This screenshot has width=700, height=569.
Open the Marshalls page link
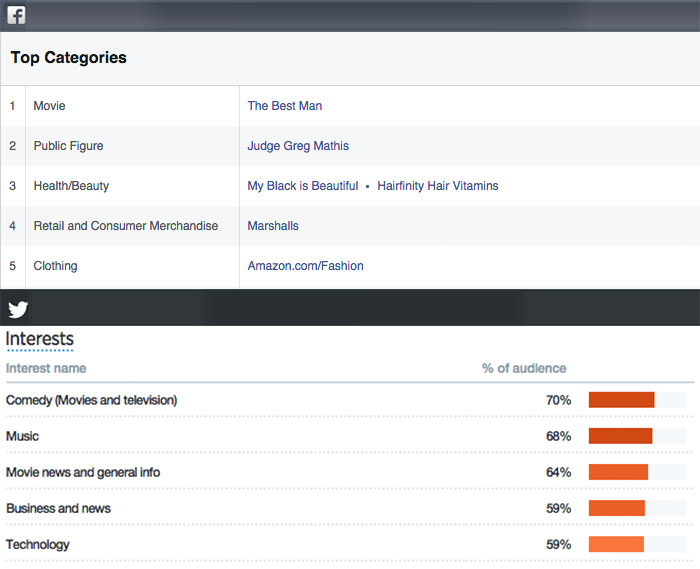click(273, 226)
